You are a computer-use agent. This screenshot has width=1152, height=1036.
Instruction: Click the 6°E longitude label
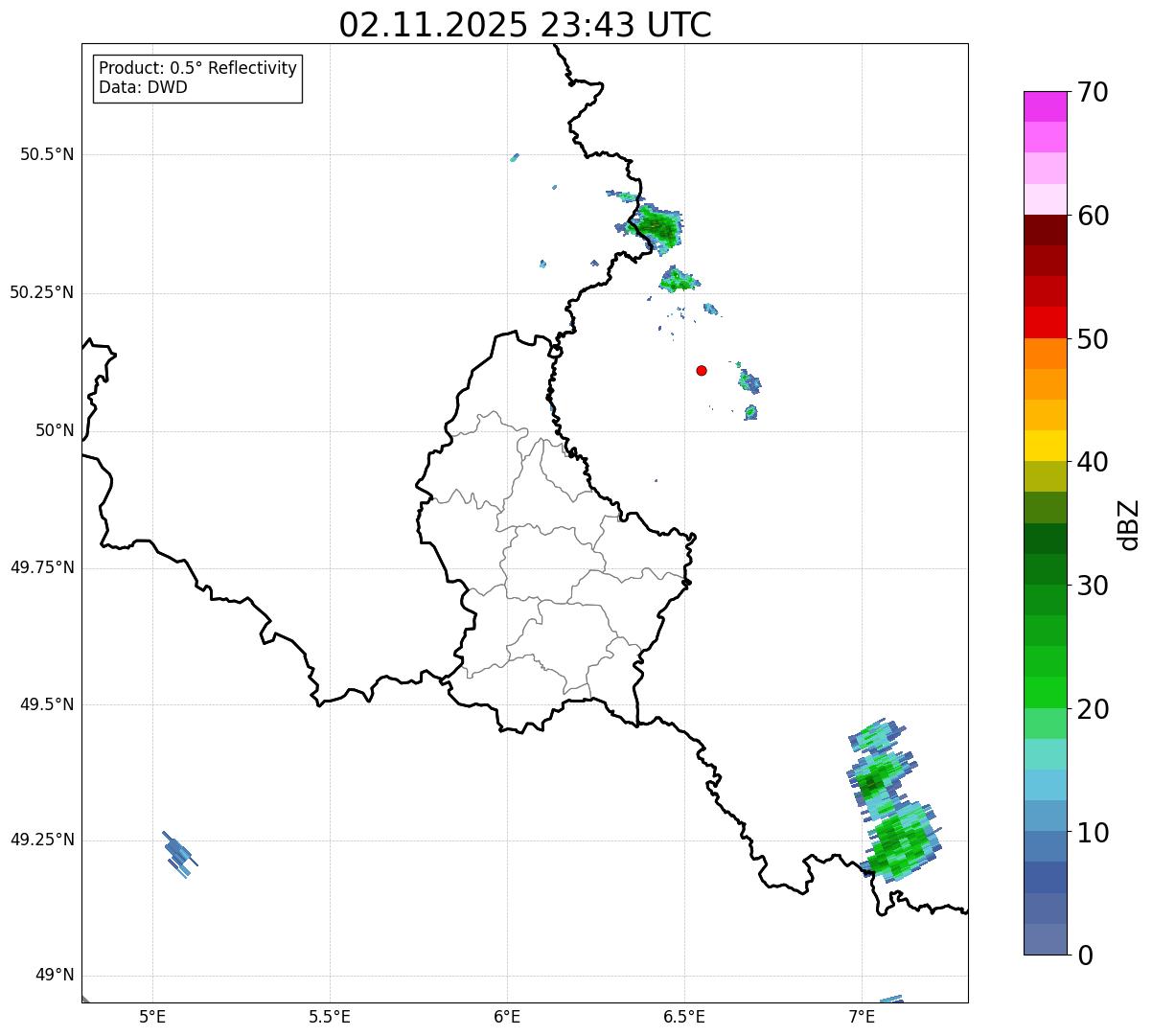click(507, 1017)
